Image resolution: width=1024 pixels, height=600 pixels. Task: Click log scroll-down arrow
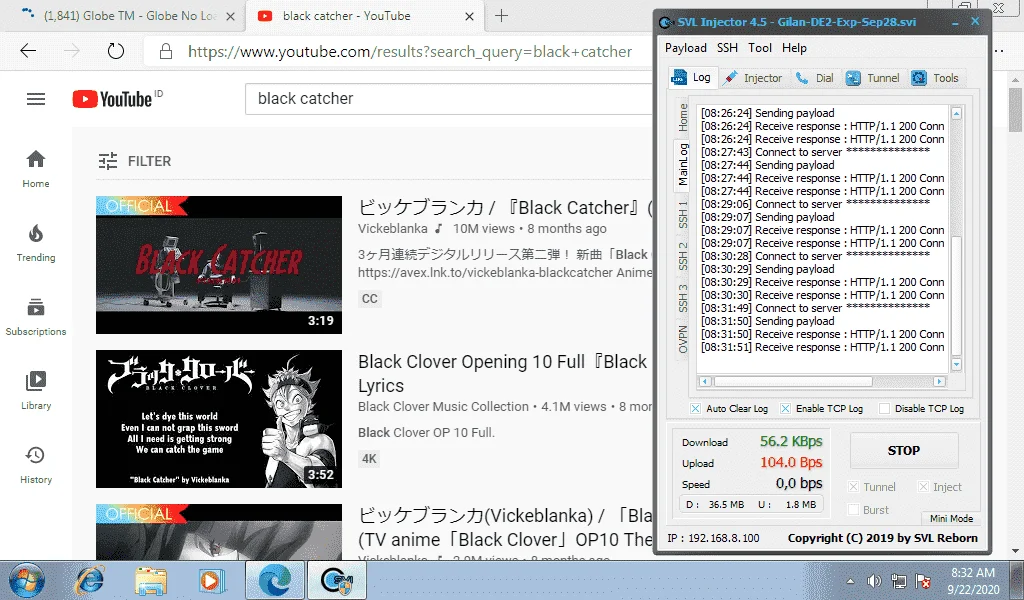coord(956,364)
